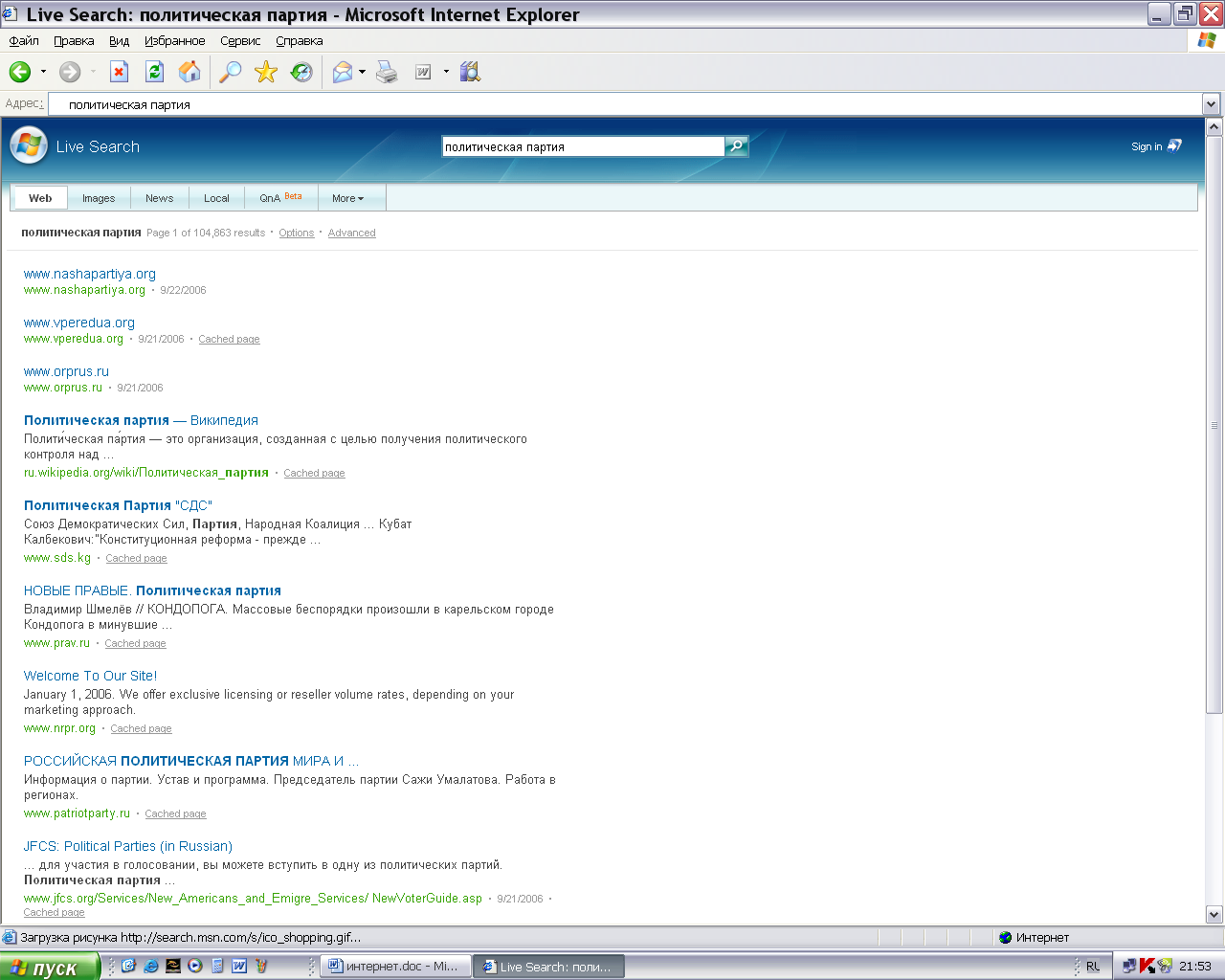Click the Live Search magnifier submit button

point(736,146)
